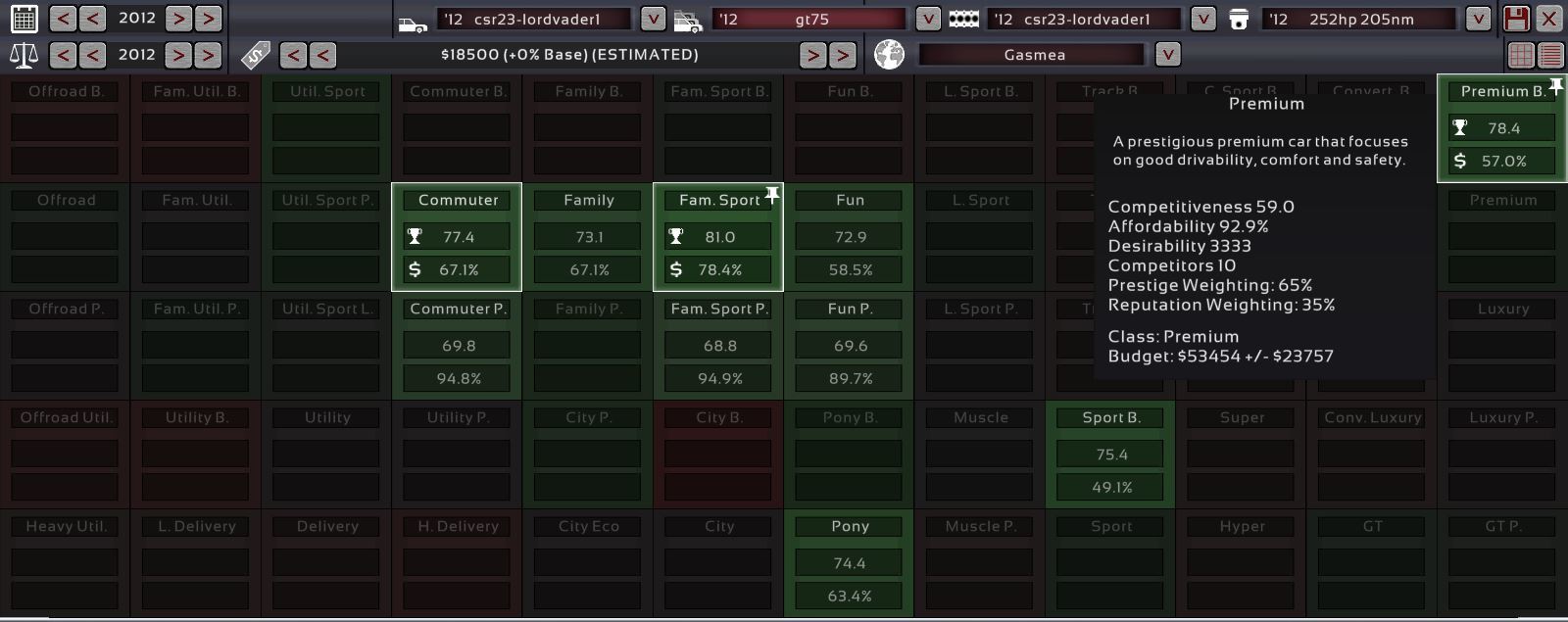This screenshot has height=622, width=1568.
Task: Select the Fam. Sport P. market tile
Action: click(718, 346)
